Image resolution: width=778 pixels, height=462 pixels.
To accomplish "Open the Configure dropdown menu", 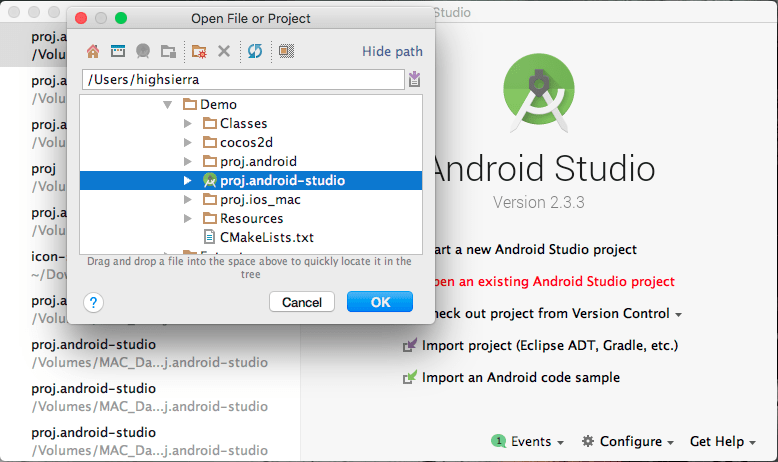I will [629, 441].
